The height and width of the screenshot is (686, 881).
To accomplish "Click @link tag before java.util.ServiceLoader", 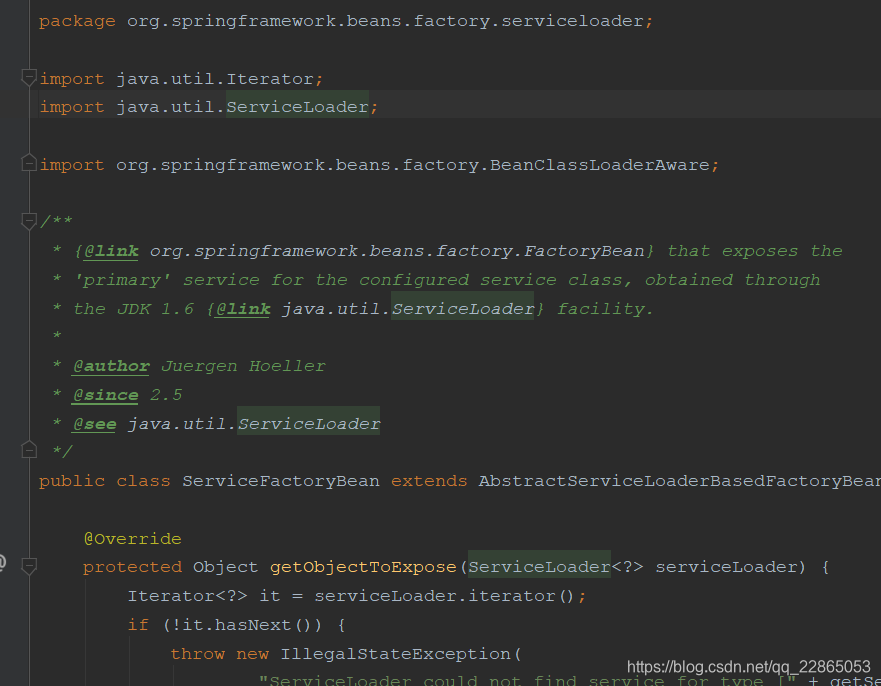I will (243, 309).
